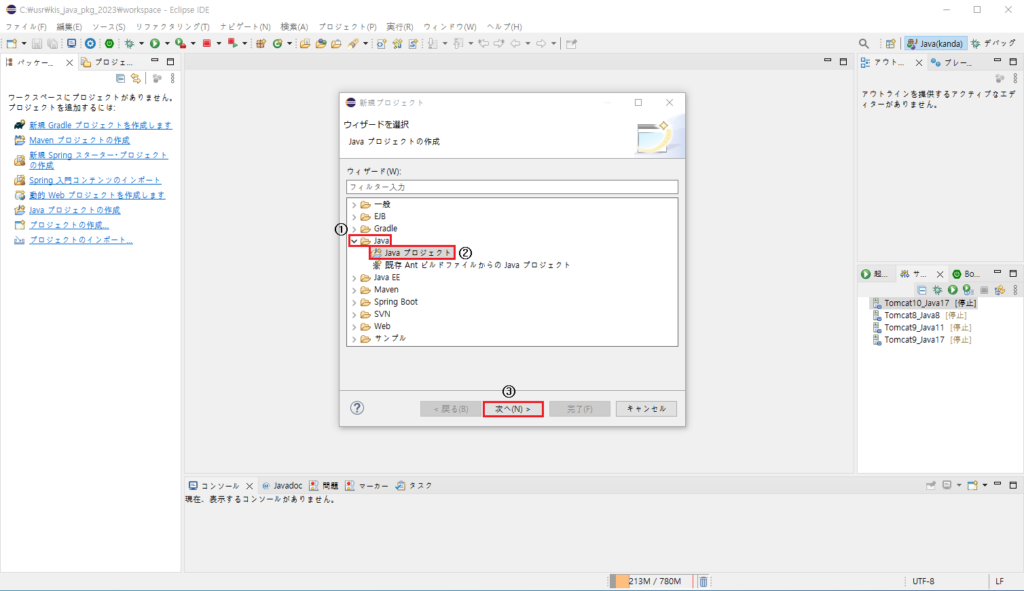Click the フィルター入力 filter text field
Image resolution: width=1024 pixels, height=591 pixels.
[512, 187]
